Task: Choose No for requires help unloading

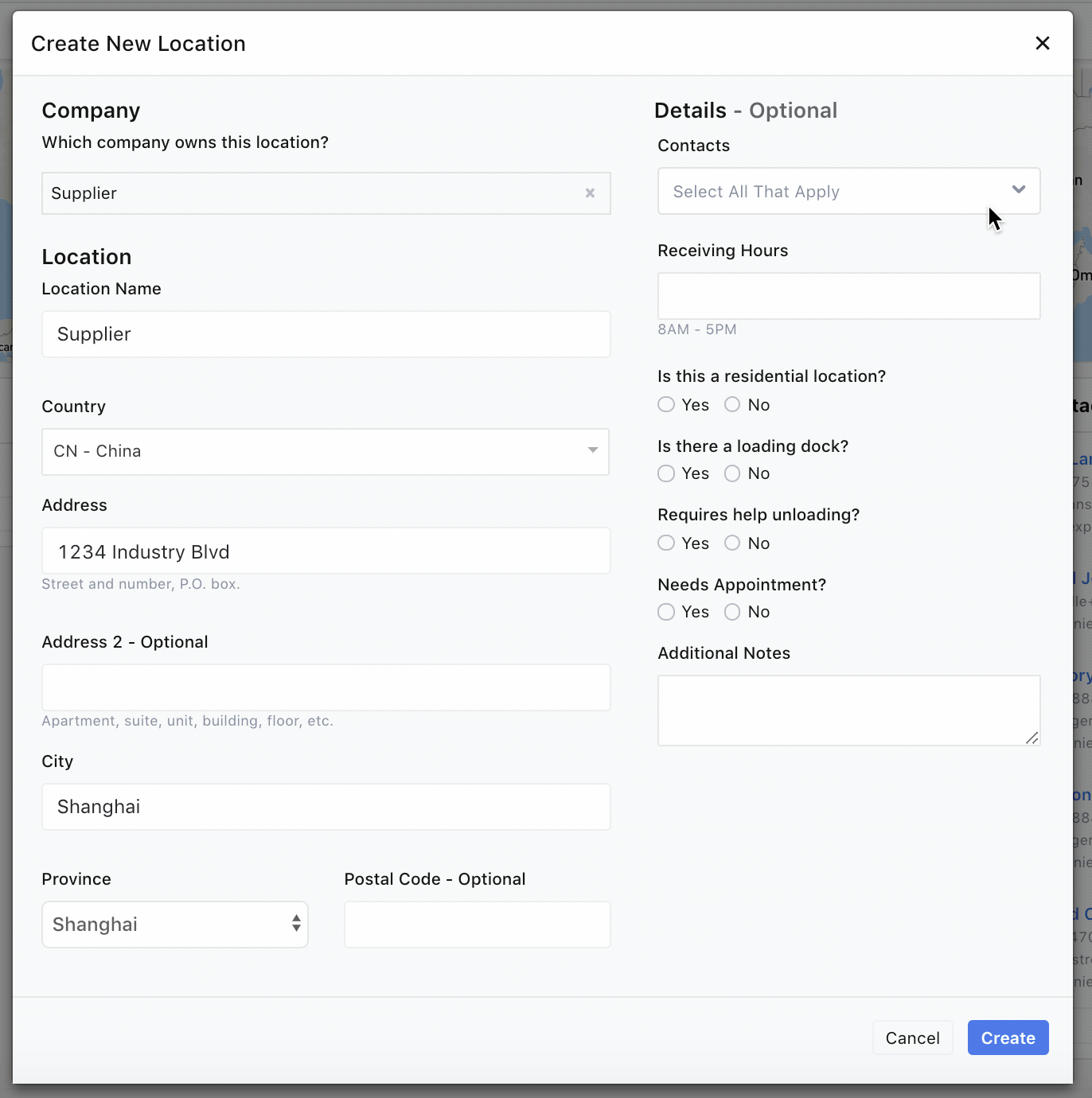Action: pos(732,543)
